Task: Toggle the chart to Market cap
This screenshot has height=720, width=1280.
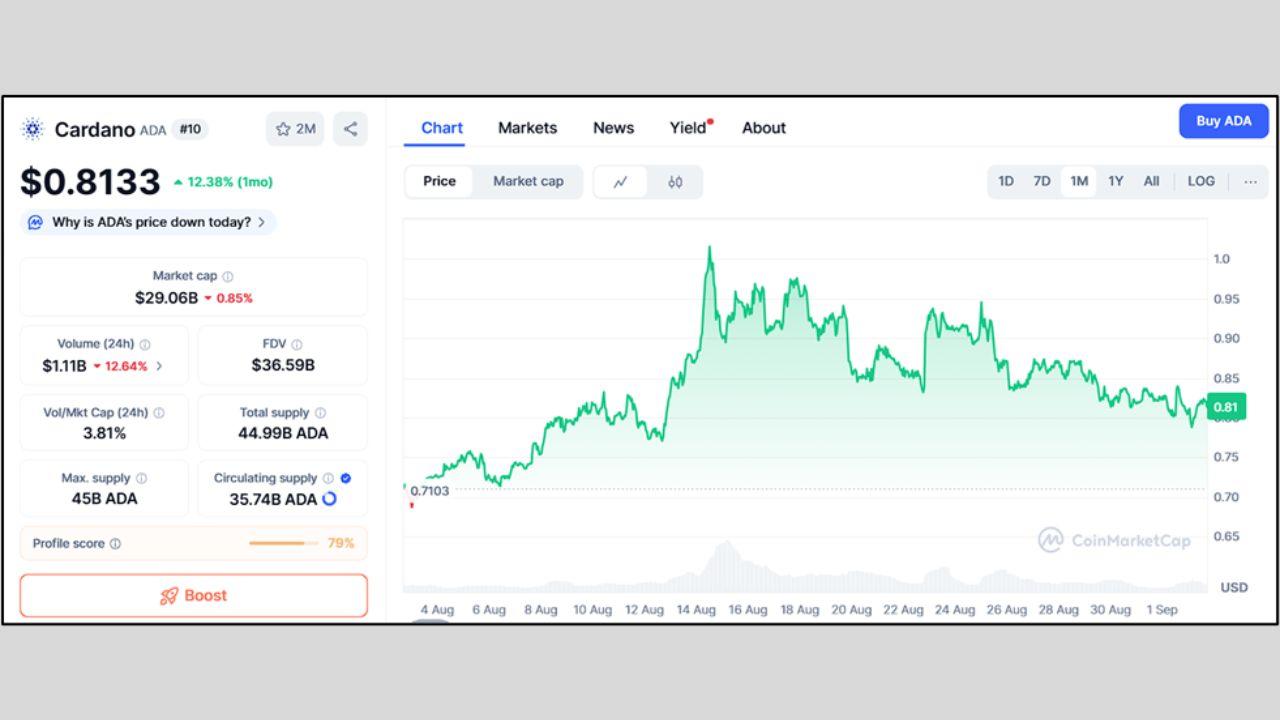Action: point(528,181)
